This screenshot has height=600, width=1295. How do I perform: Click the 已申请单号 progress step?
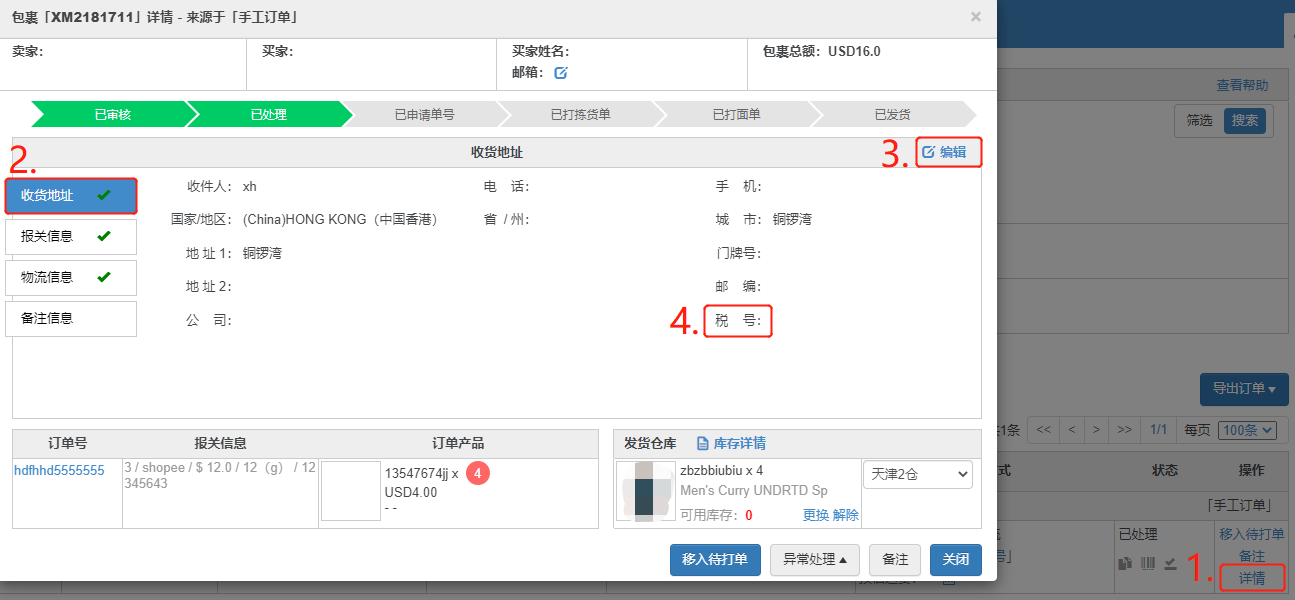pyautogui.click(x=424, y=114)
